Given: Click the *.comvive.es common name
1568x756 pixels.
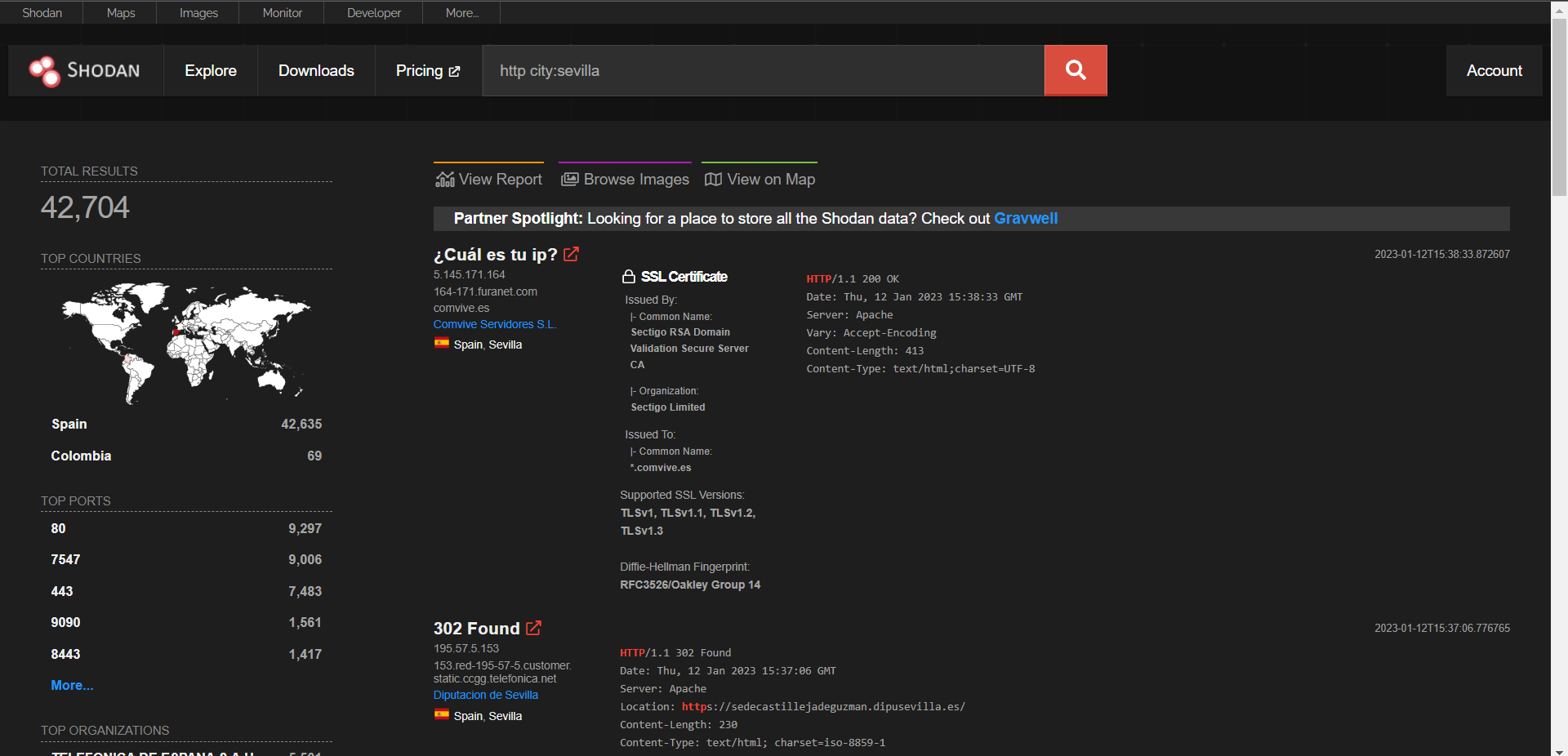Looking at the screenshot, I should pyautogui.click(x=661, y=468).
